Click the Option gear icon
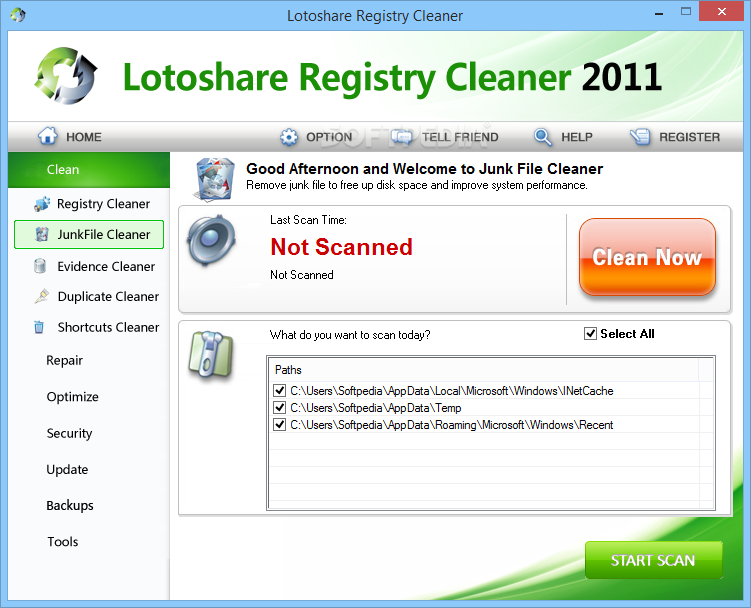751x608 pixels. pyautogui.click(x=289, y=137)
